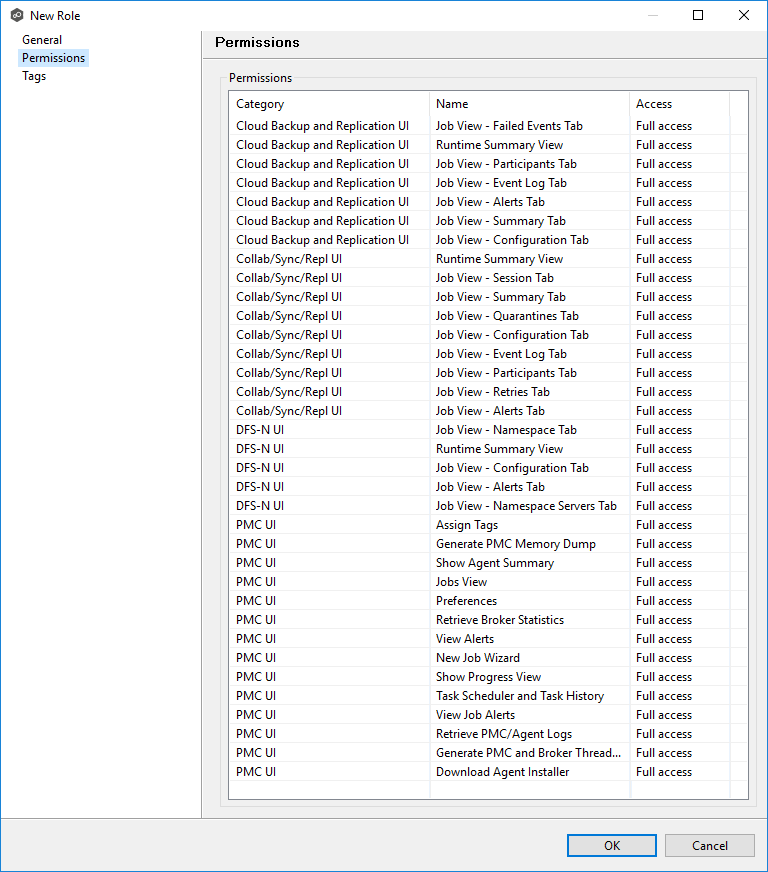Screen dimensions: 768x872
Task: Click the Access column header
Action: tap(654, 104)
